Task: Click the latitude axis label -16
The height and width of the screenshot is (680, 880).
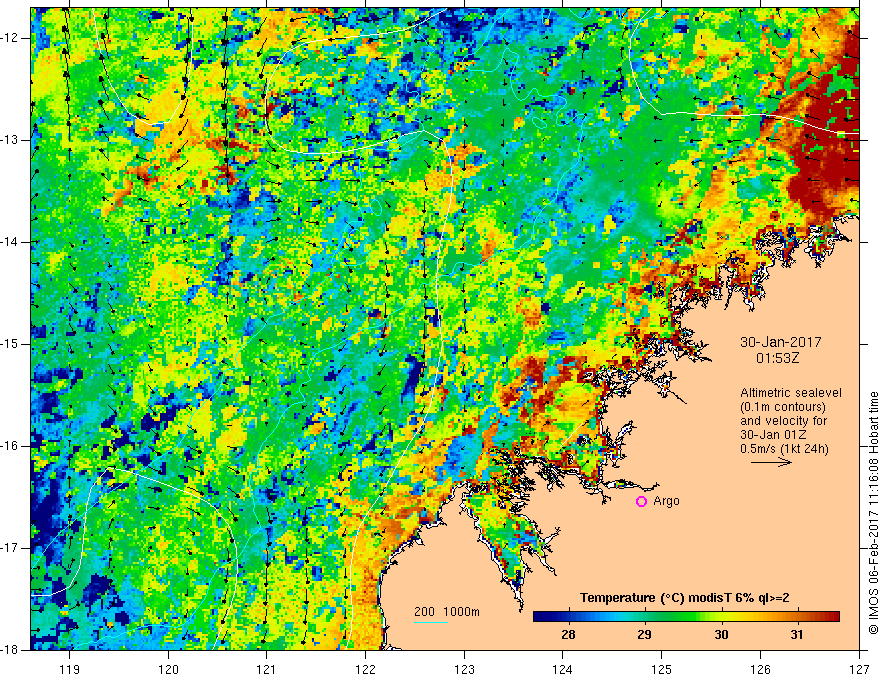Action: (x=11, y=446)
